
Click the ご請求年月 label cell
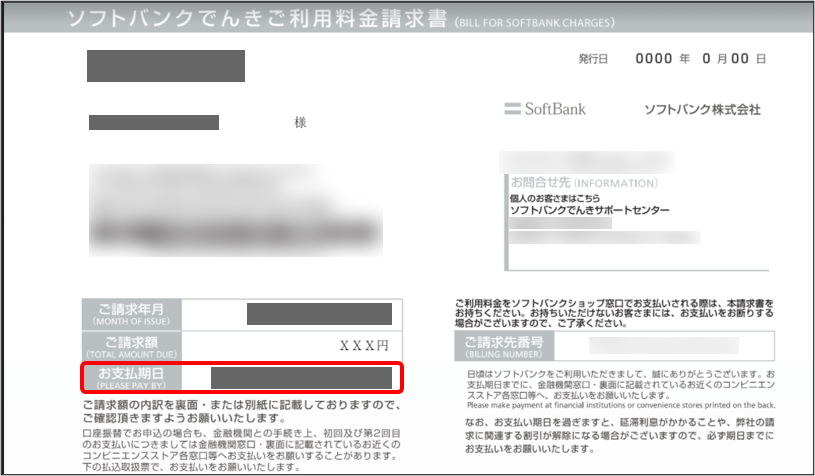pyautogui.click(x=132, y=314)
